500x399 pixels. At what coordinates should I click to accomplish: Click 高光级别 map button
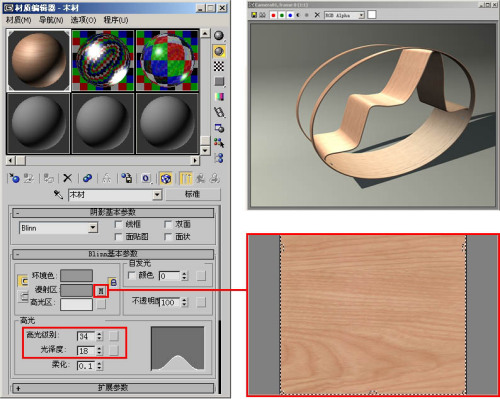tap(114, 336)
